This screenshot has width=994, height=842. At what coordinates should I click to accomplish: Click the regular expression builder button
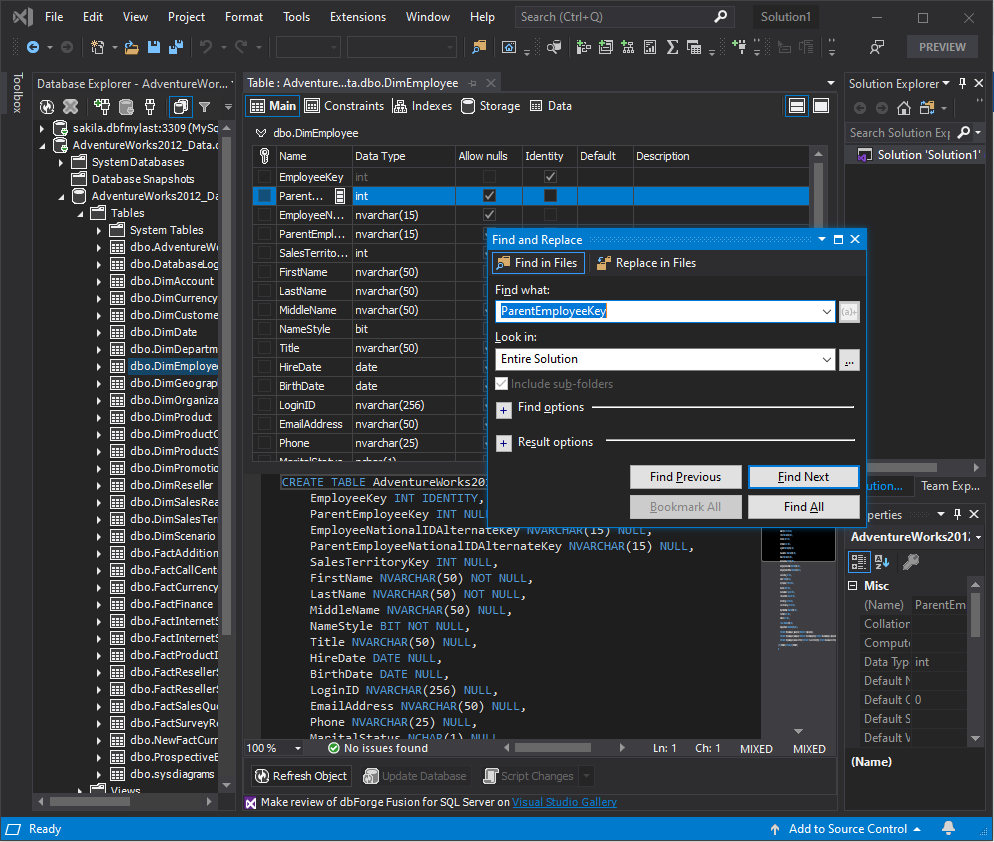tap(849, 311)
